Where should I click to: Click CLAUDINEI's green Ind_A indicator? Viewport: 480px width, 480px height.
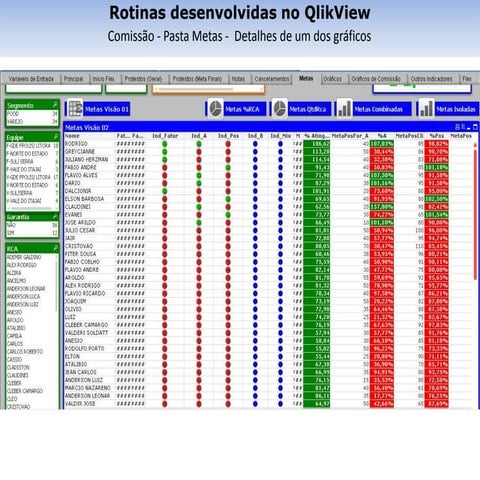point(199,207)
